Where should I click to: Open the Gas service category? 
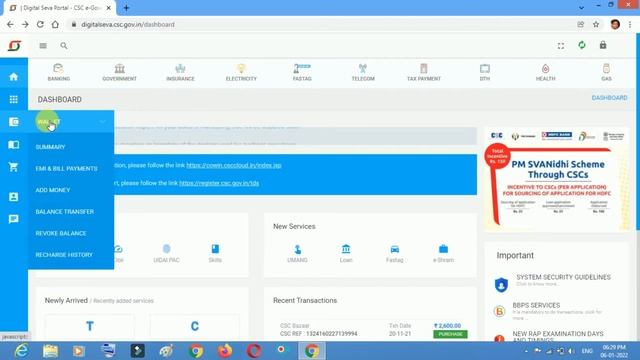coord(606,72)
